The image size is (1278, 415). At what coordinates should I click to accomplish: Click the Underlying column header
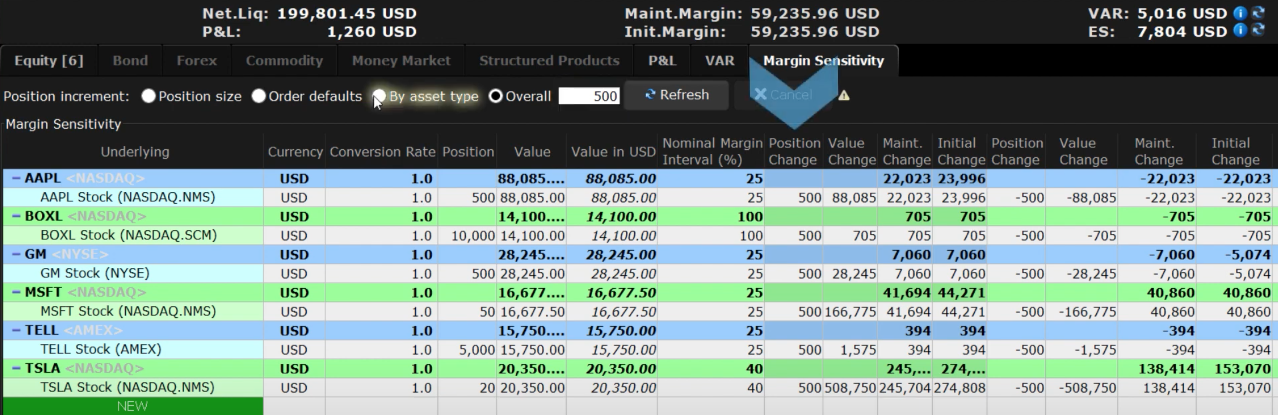coord(134,152)
